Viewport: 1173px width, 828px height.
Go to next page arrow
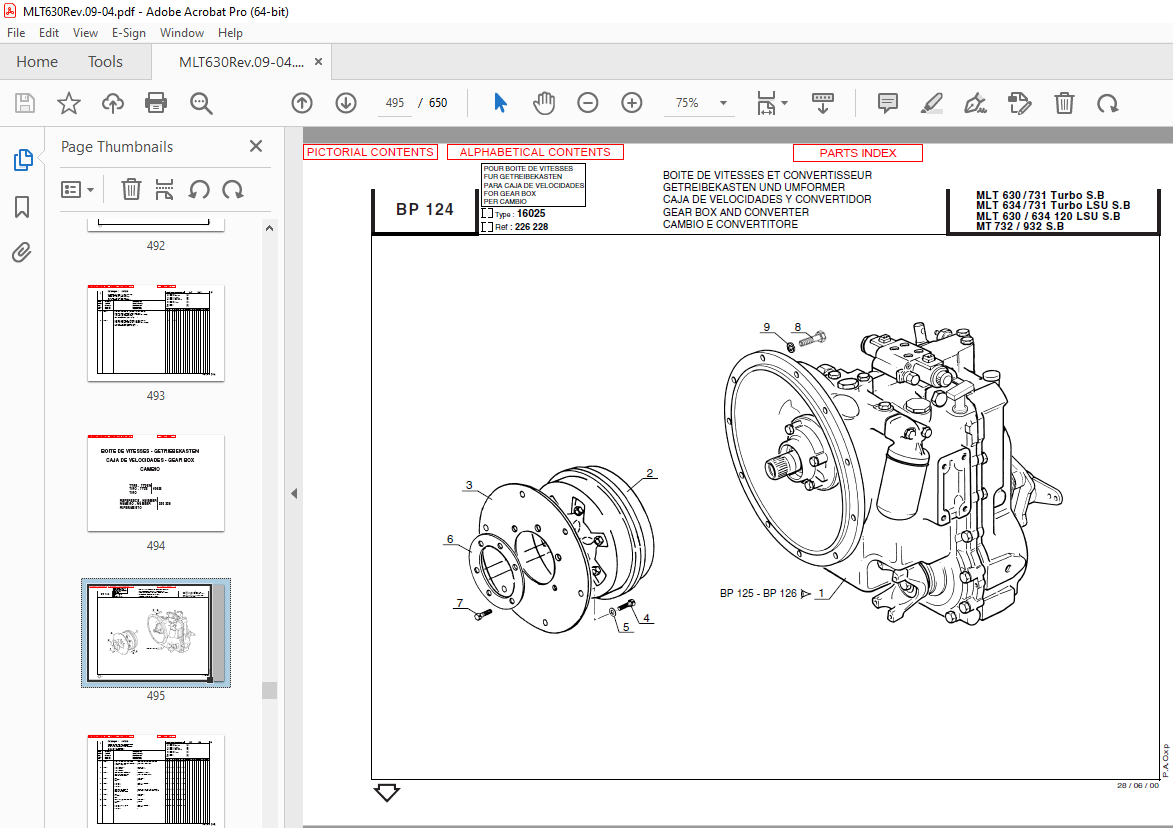346,103
